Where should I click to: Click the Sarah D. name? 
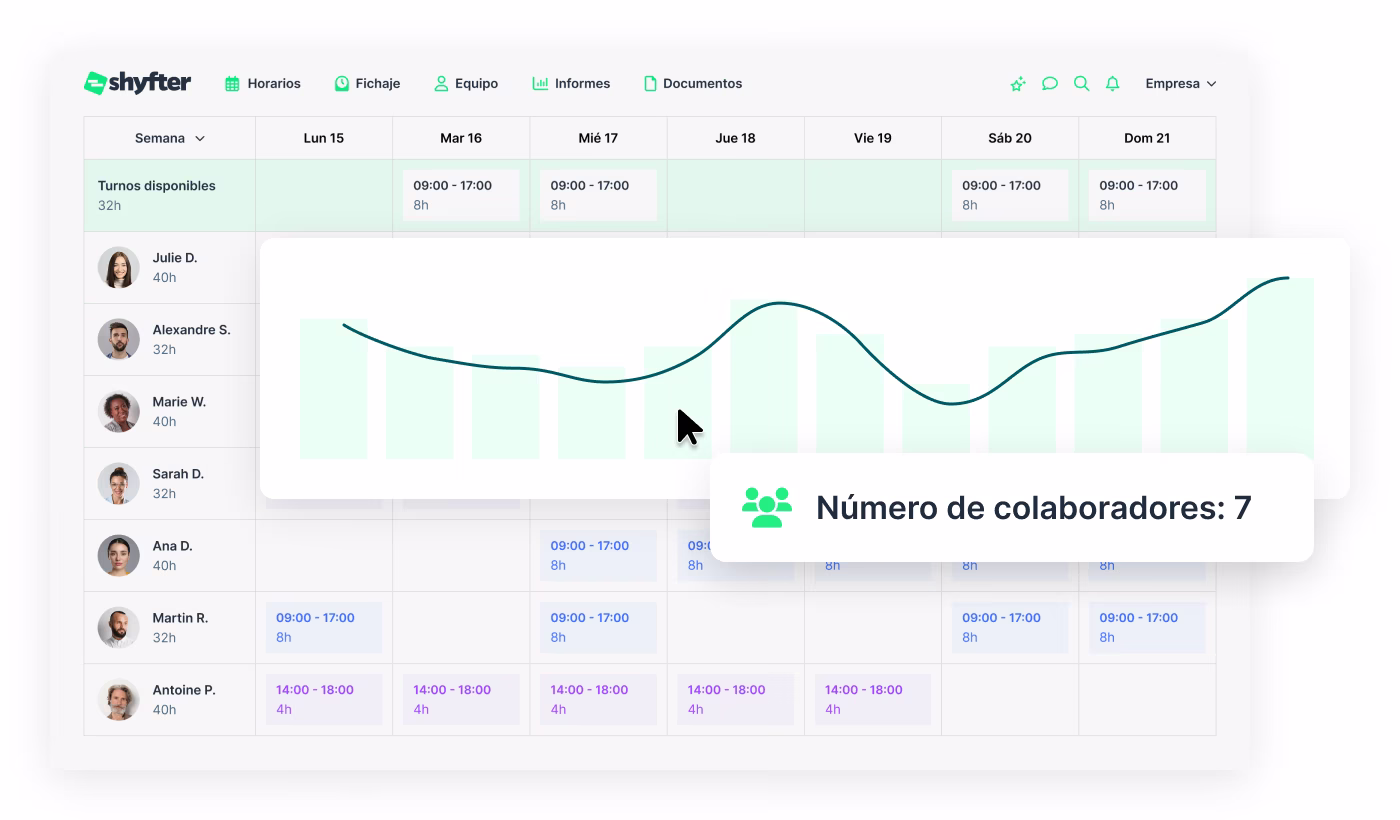point(178,474)
